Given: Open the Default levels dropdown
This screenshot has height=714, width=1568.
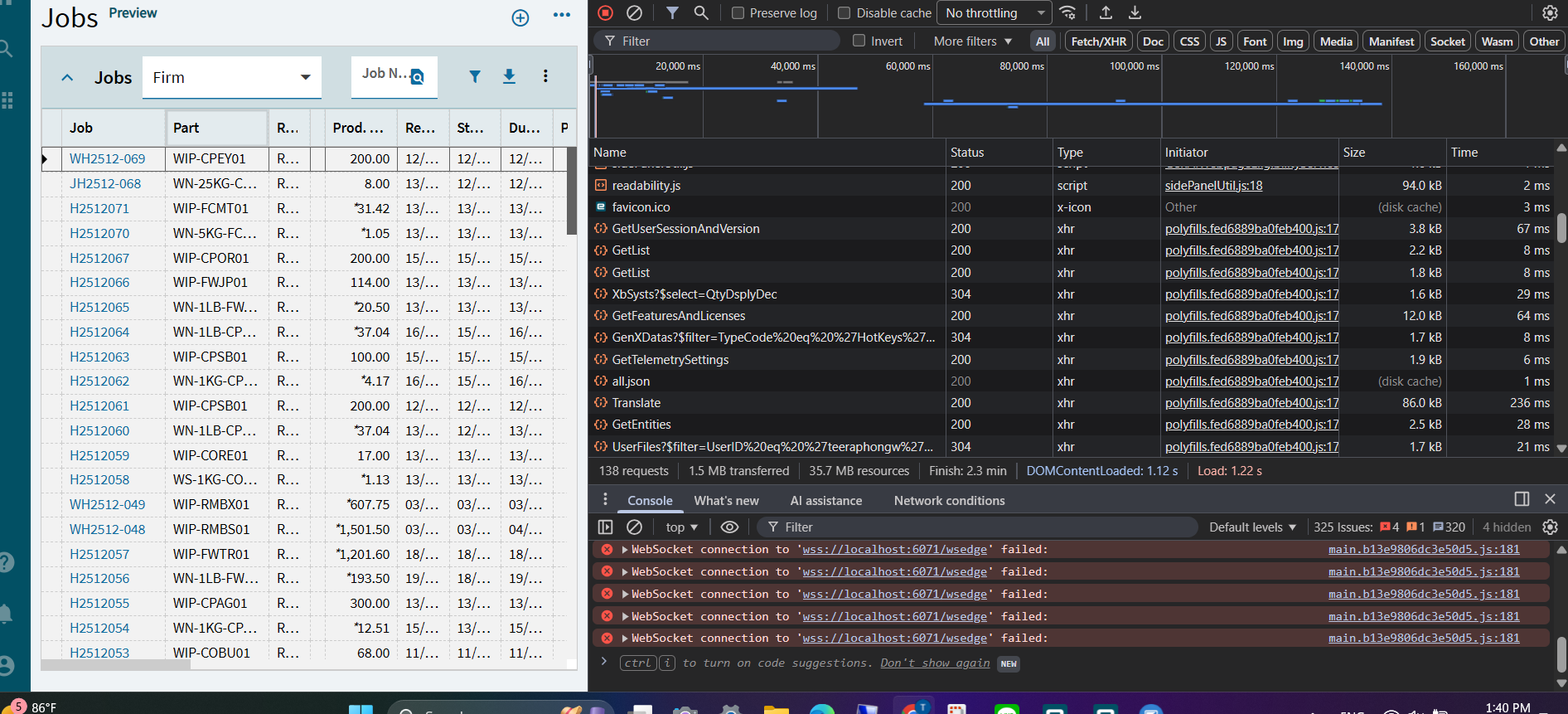Looking at the screenshot, I should click(x=1251, y=527).
